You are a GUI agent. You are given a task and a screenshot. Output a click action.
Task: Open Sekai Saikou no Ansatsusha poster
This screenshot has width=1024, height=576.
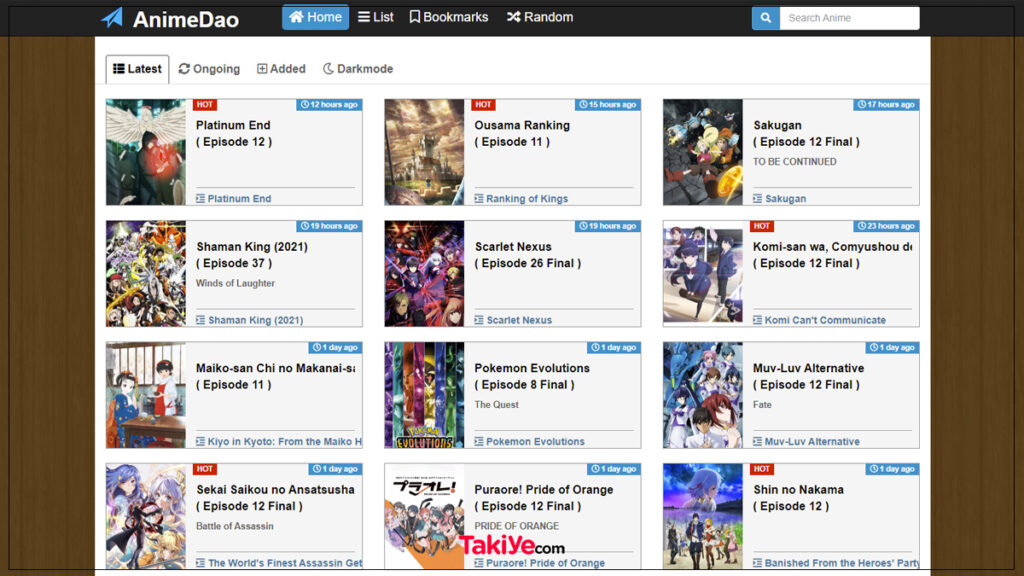[x=146, y=517]
